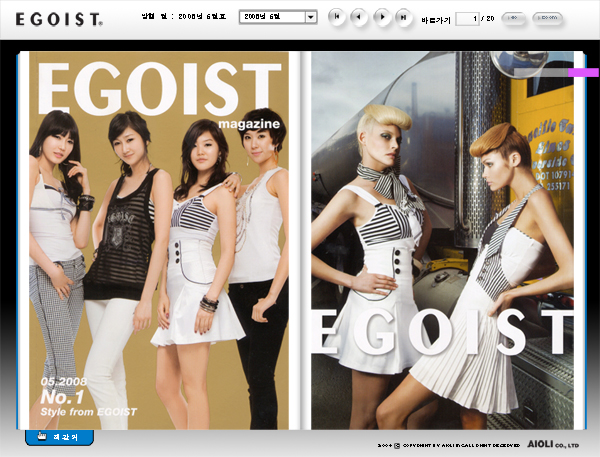Jump to the last page
This screenshot has height=457, width=600.
click(403, 17)
